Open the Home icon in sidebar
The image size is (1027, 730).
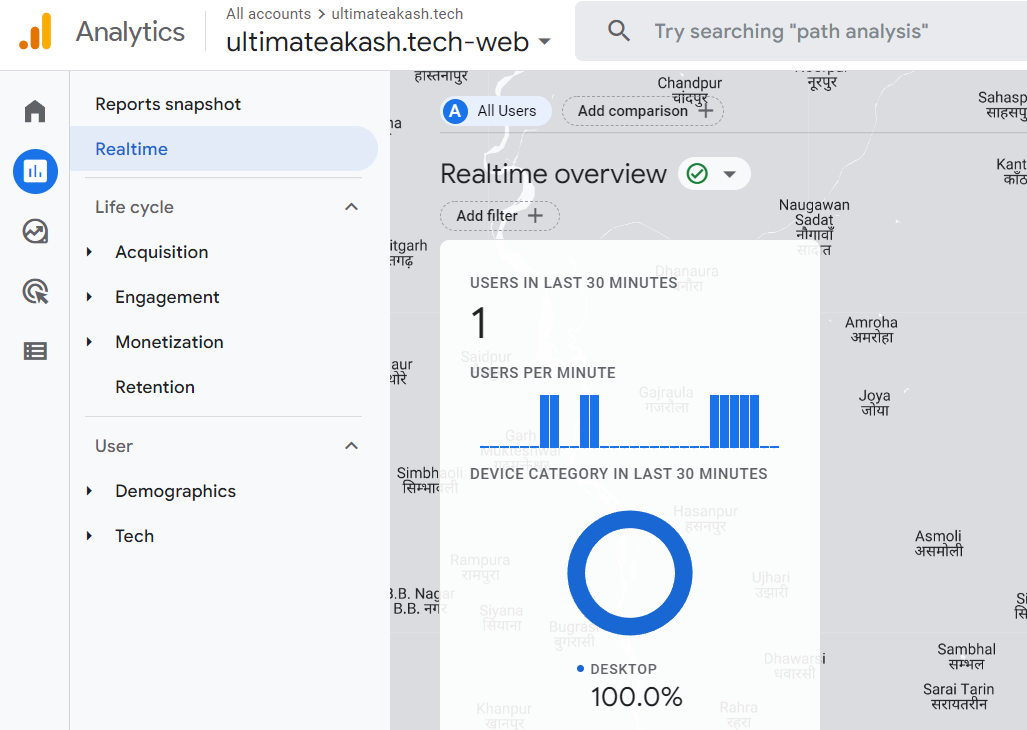click(x=35, y=111)
